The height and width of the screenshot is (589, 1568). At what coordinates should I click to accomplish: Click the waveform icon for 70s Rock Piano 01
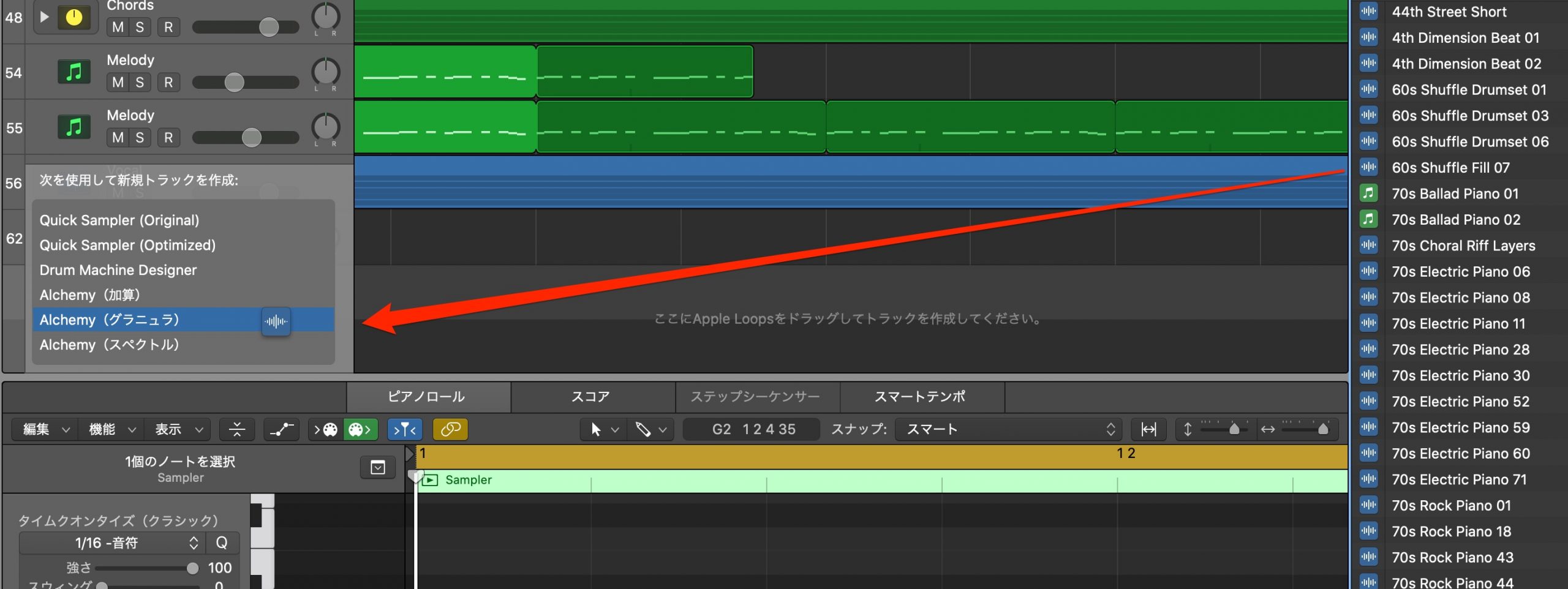pos(1368,505)
